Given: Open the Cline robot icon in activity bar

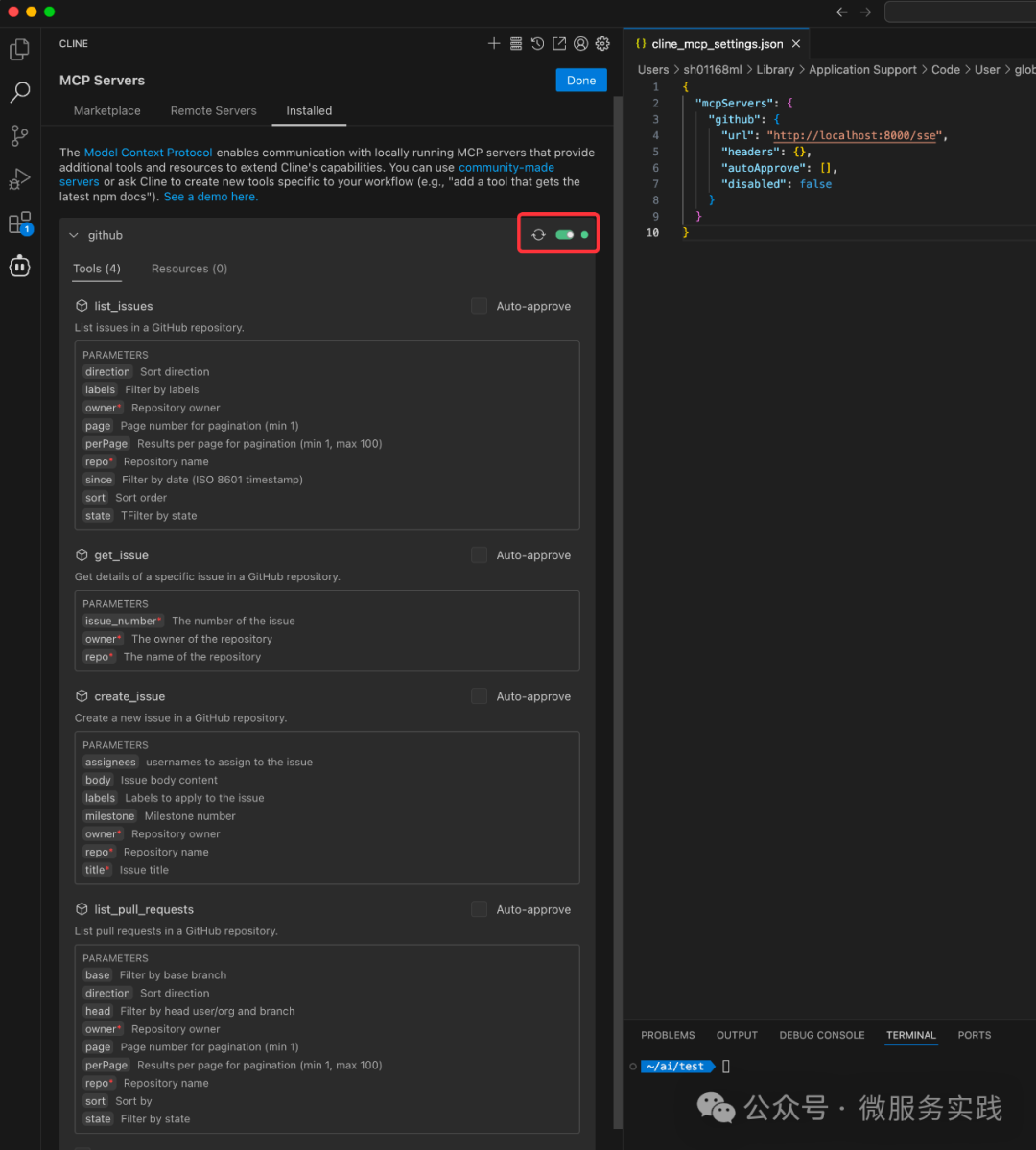Looking at the screenshot, I should point(20,266).
